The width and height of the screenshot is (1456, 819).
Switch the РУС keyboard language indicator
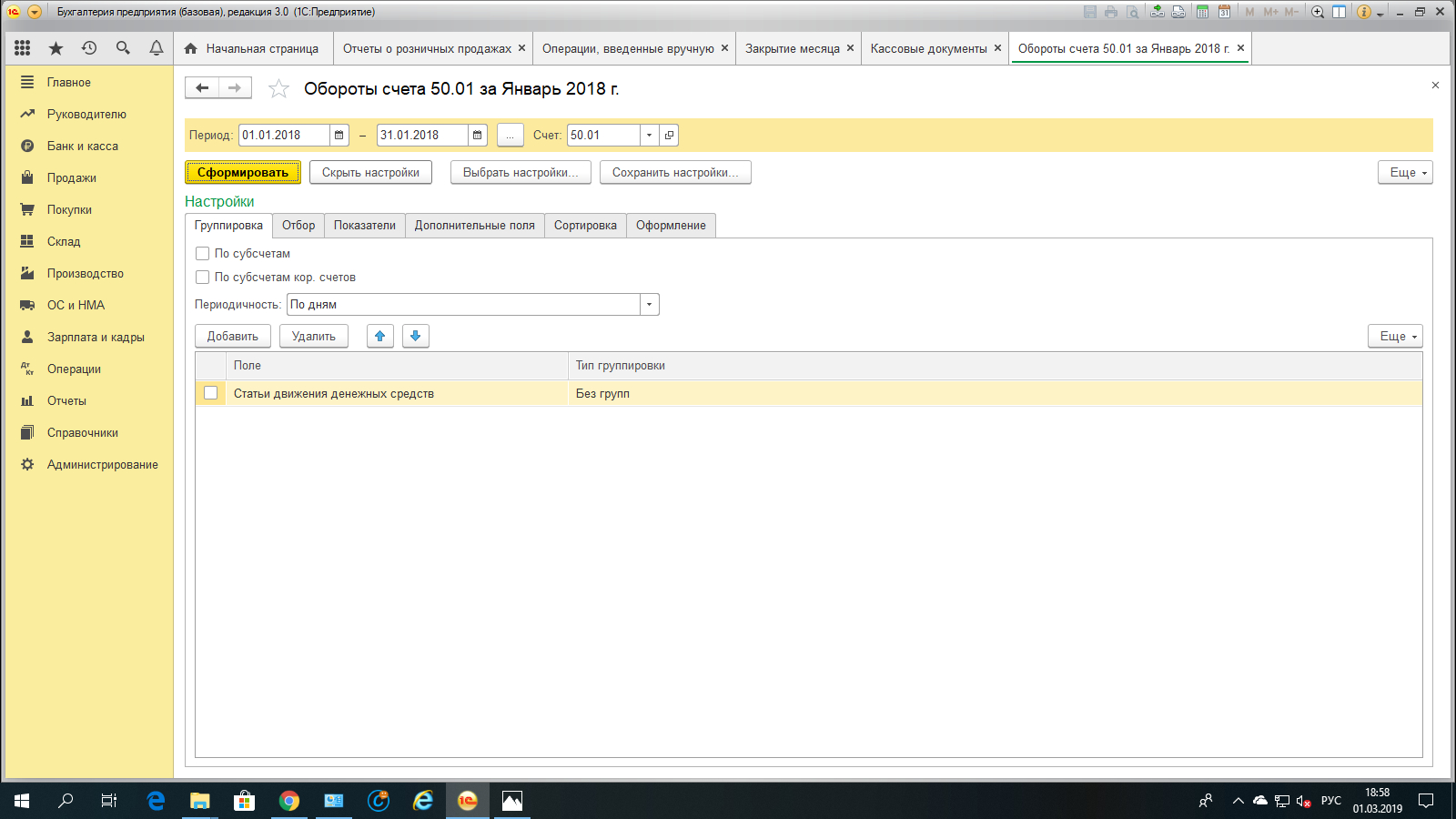[1331, 801]
